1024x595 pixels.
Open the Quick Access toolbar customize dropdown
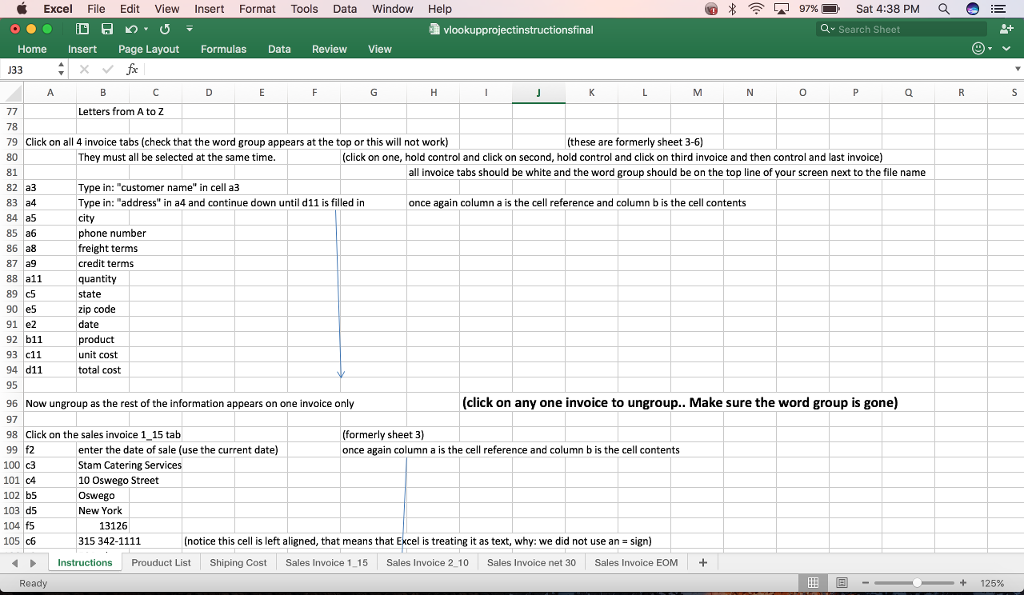189,30
